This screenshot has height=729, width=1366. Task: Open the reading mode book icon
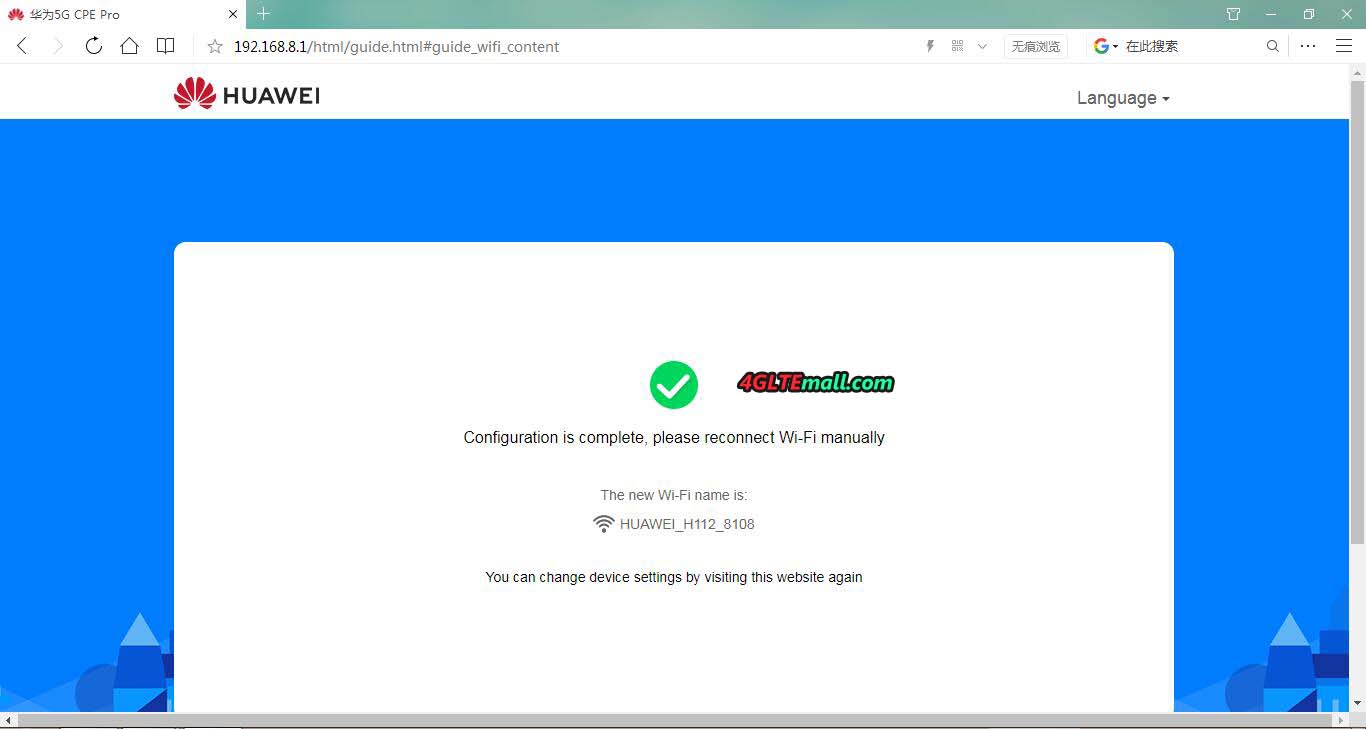point(166,46)
